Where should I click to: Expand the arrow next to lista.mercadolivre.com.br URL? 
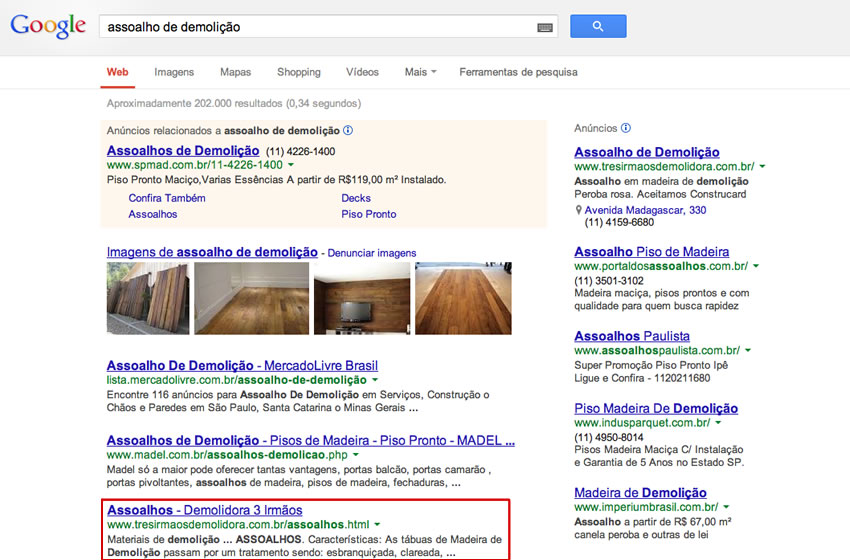(375, 381)
